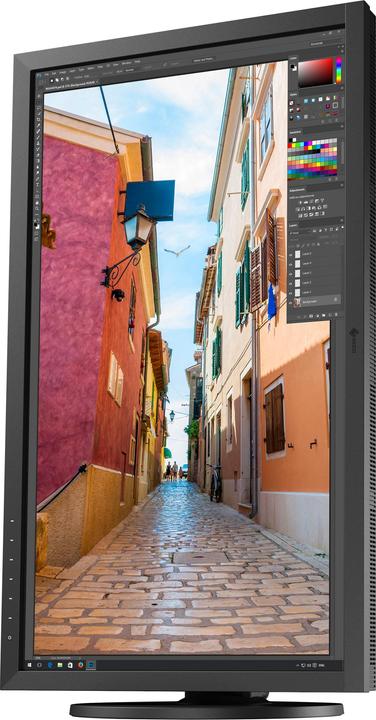Viewport: 376px width, 720px height.
Task: Click the lock icon on Background layer
Action: point(336,299)
